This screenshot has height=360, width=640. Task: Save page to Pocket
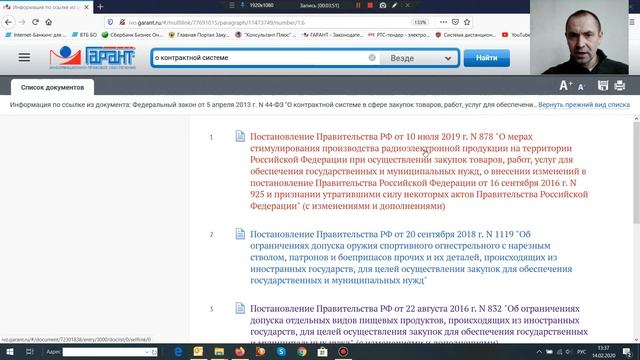(x=455, y=22)
